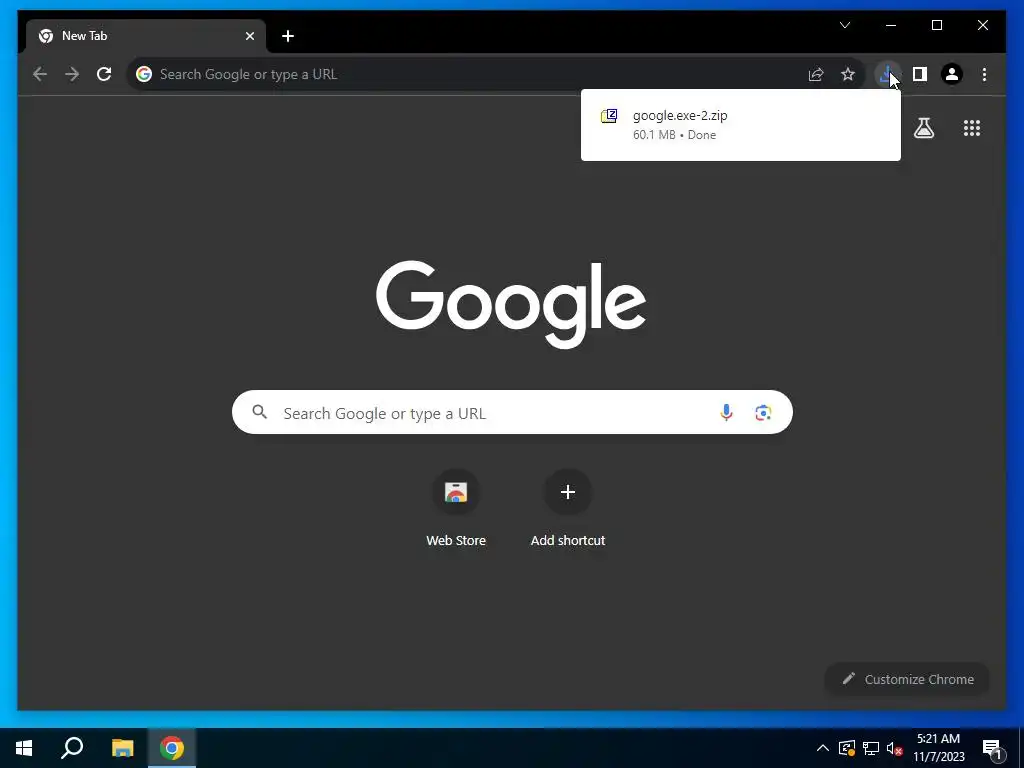Image resolution: width=1024 pixels, height=768 pixels.
Task: Click the forward navigation arrow
Action: click(72, 74)
